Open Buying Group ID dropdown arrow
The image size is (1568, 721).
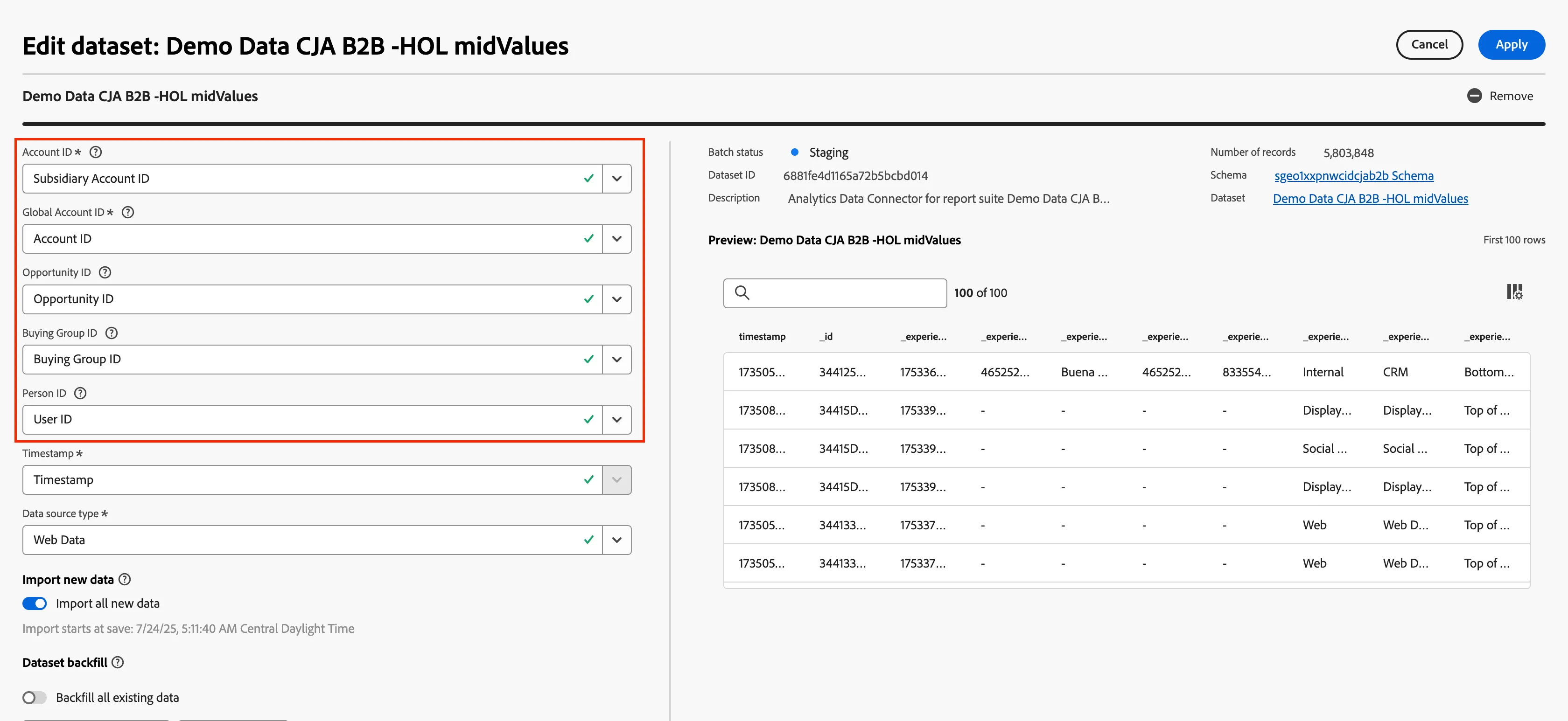pyautogui.click(x=616, y=359)
